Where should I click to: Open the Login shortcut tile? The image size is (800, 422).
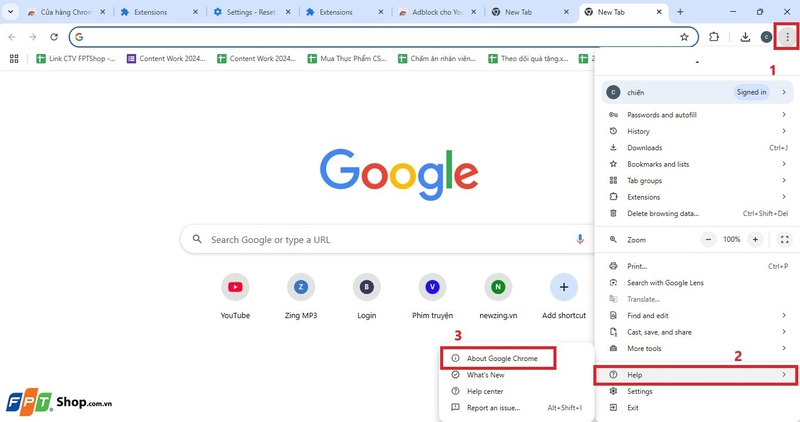pos(366,296)
